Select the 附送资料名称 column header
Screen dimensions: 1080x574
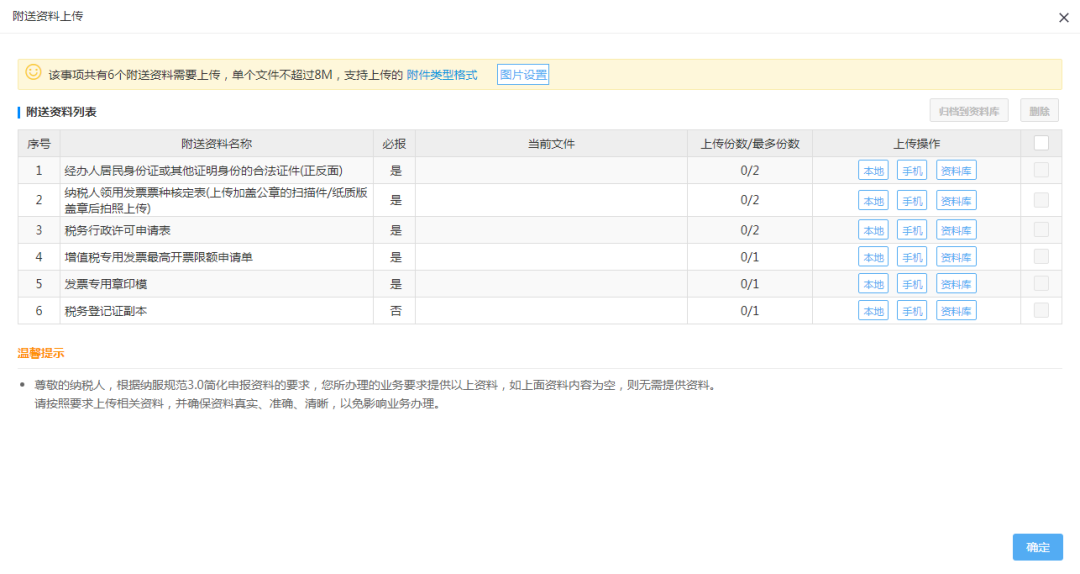216,143
